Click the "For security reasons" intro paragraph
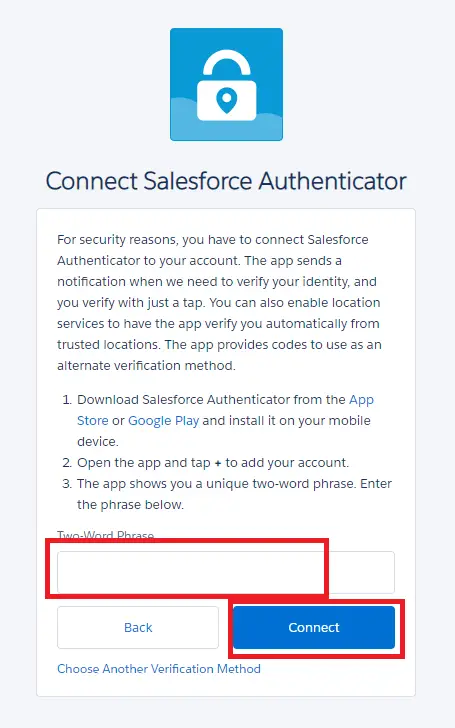 [219, 302]
